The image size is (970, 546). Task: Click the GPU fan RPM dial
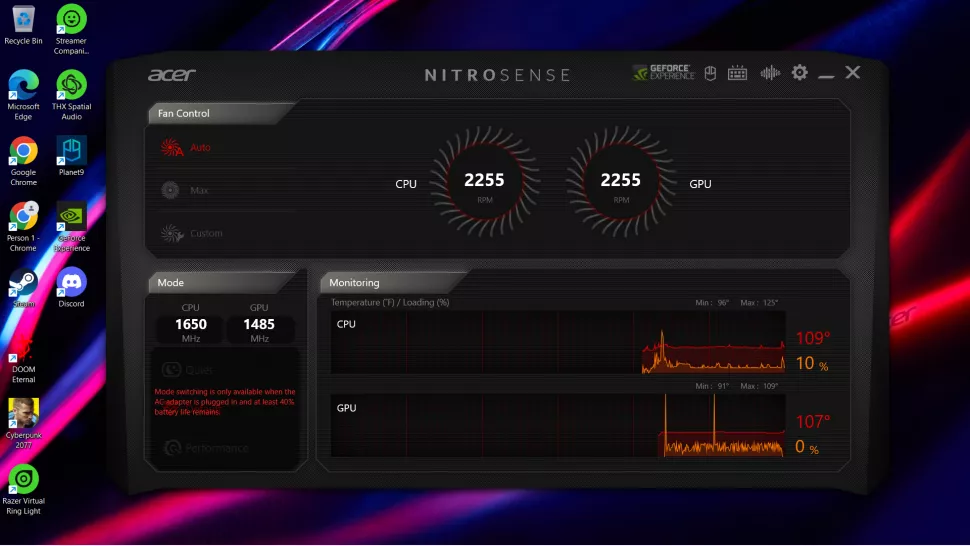[620, 182]
